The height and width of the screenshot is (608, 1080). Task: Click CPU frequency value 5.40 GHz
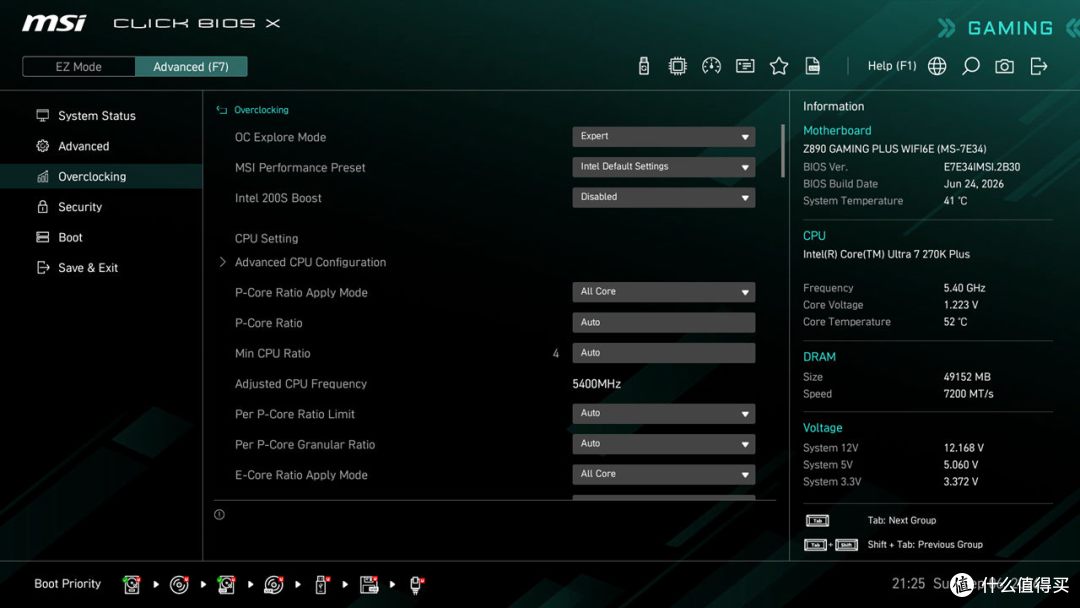point(964,288)
